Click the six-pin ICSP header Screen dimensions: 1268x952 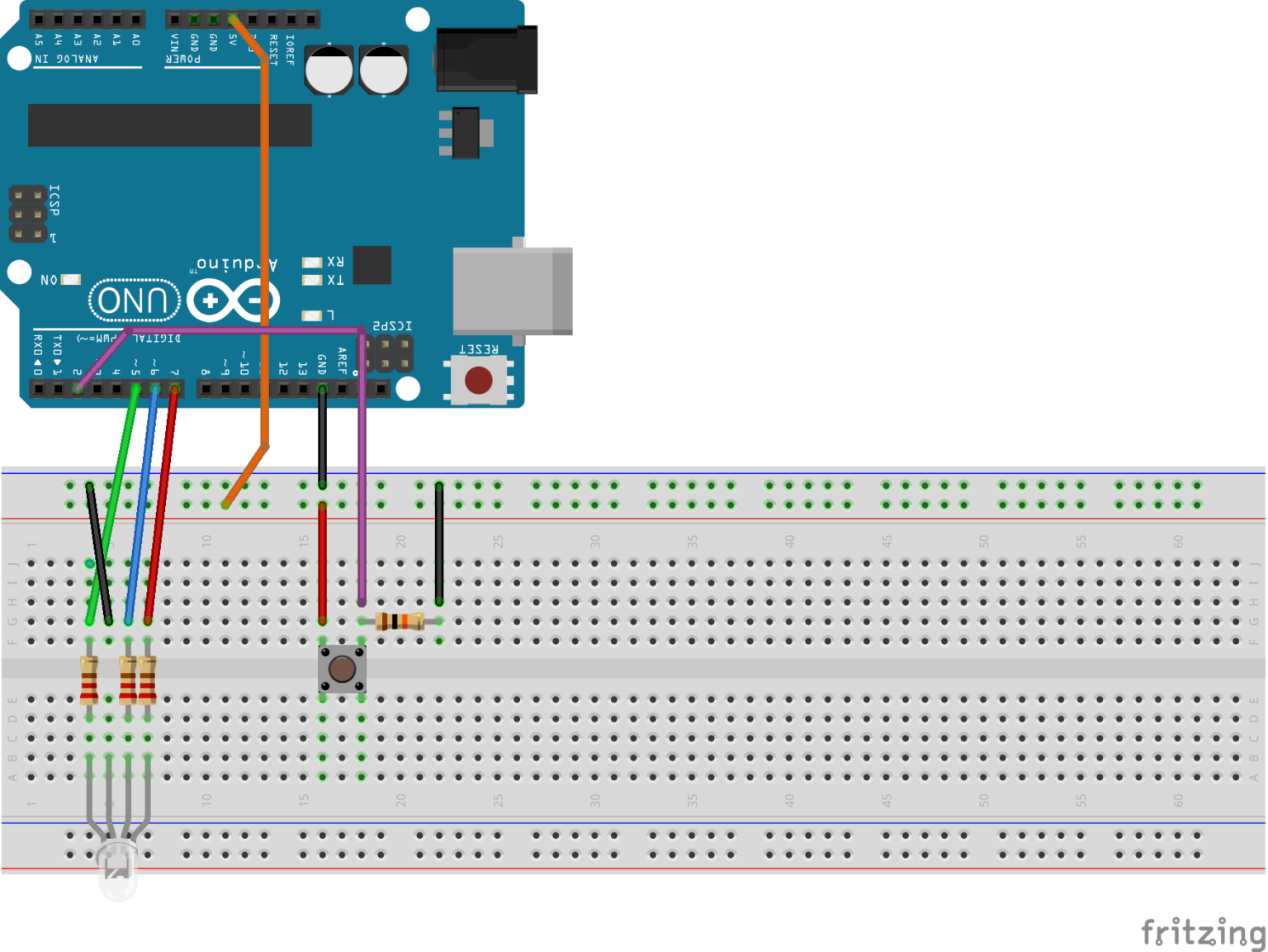28,215
